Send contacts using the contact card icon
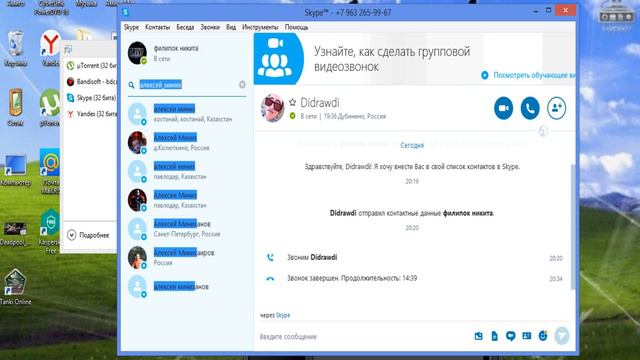This screenshot has width=640, height=360. tap(527, 336)
